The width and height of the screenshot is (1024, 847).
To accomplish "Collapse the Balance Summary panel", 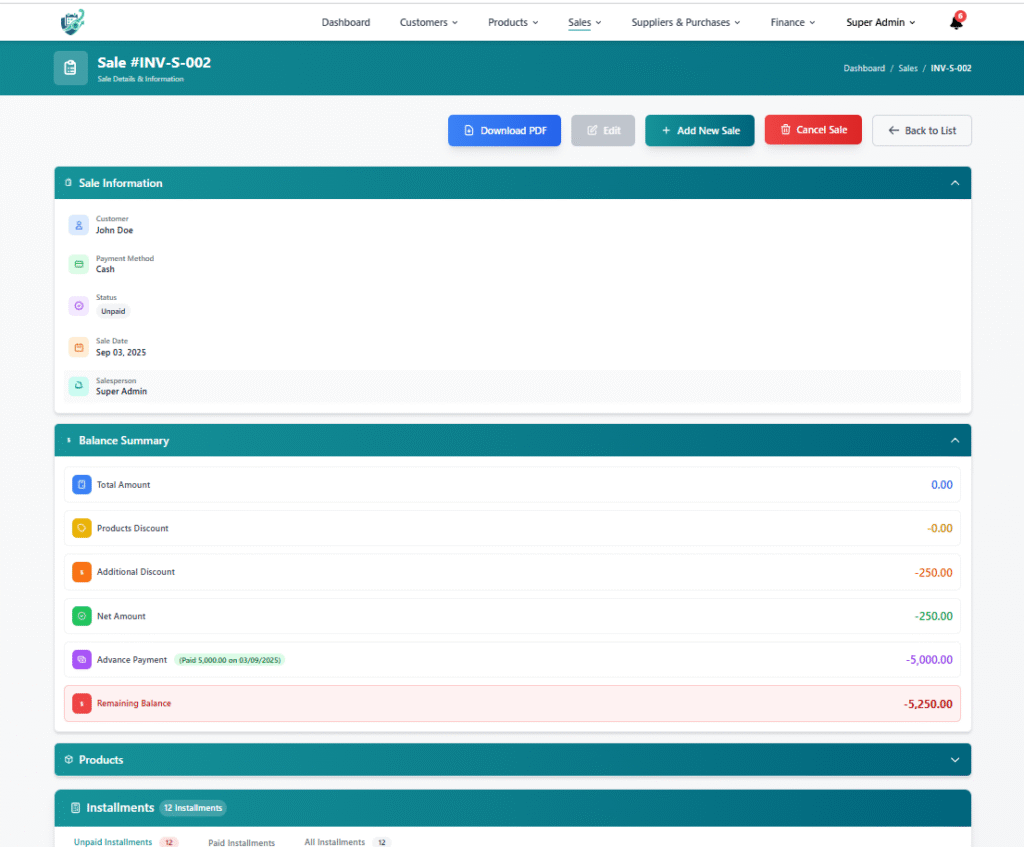I will (x=954, y=440).
